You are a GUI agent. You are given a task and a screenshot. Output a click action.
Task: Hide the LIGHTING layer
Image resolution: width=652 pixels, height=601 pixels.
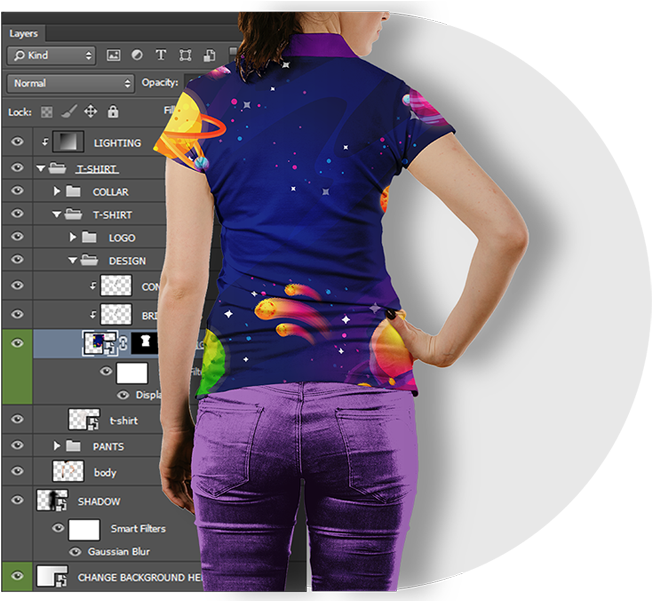coord(17,142)
